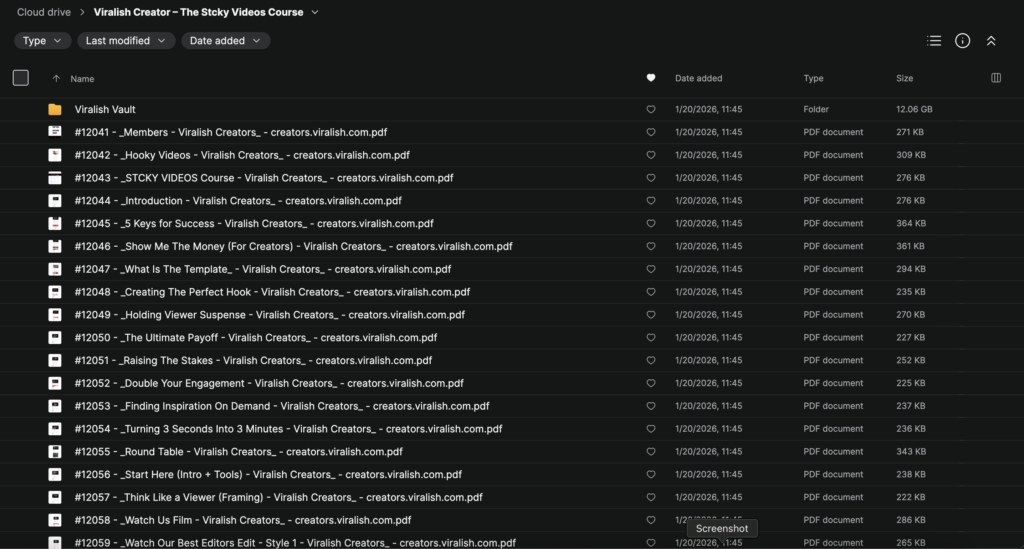Favorite the #12041 Members PDF

click(x=650, y=132)
